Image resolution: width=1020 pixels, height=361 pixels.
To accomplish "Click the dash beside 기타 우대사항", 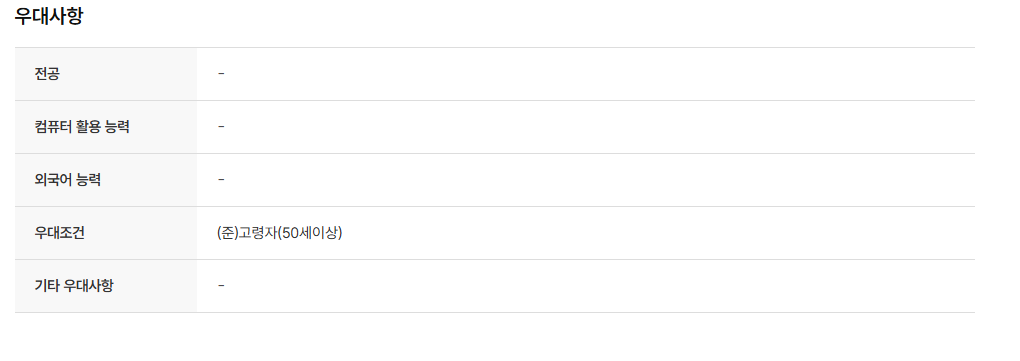I will coord(221,286).
